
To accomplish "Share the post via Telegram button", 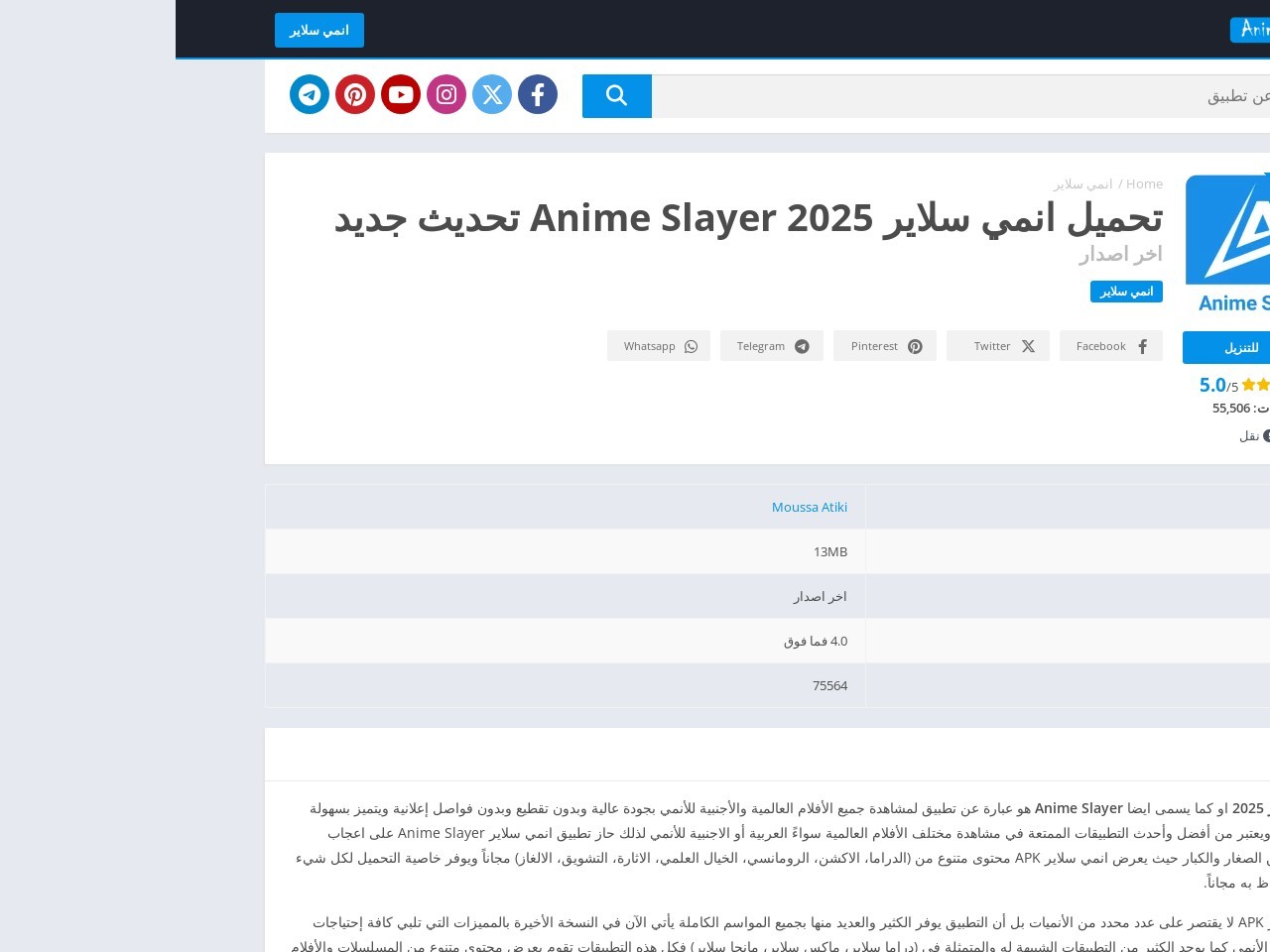I will tap(772, 346).
